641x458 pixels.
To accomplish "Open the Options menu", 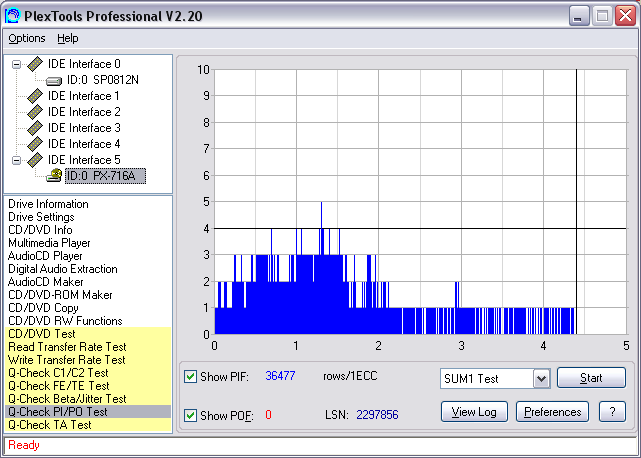I will pos(27,38).
